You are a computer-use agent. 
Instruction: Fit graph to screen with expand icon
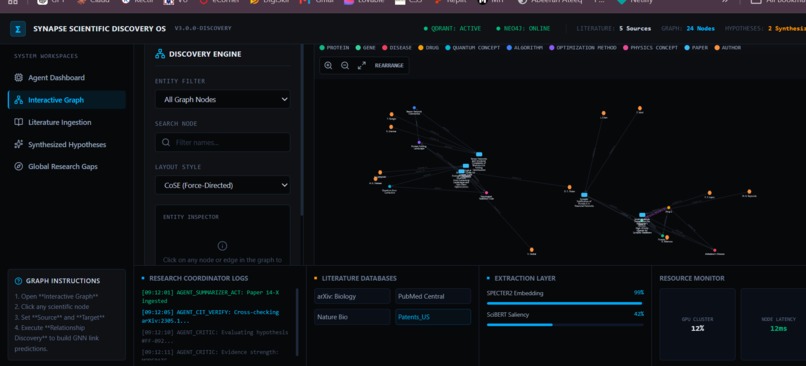361,66
